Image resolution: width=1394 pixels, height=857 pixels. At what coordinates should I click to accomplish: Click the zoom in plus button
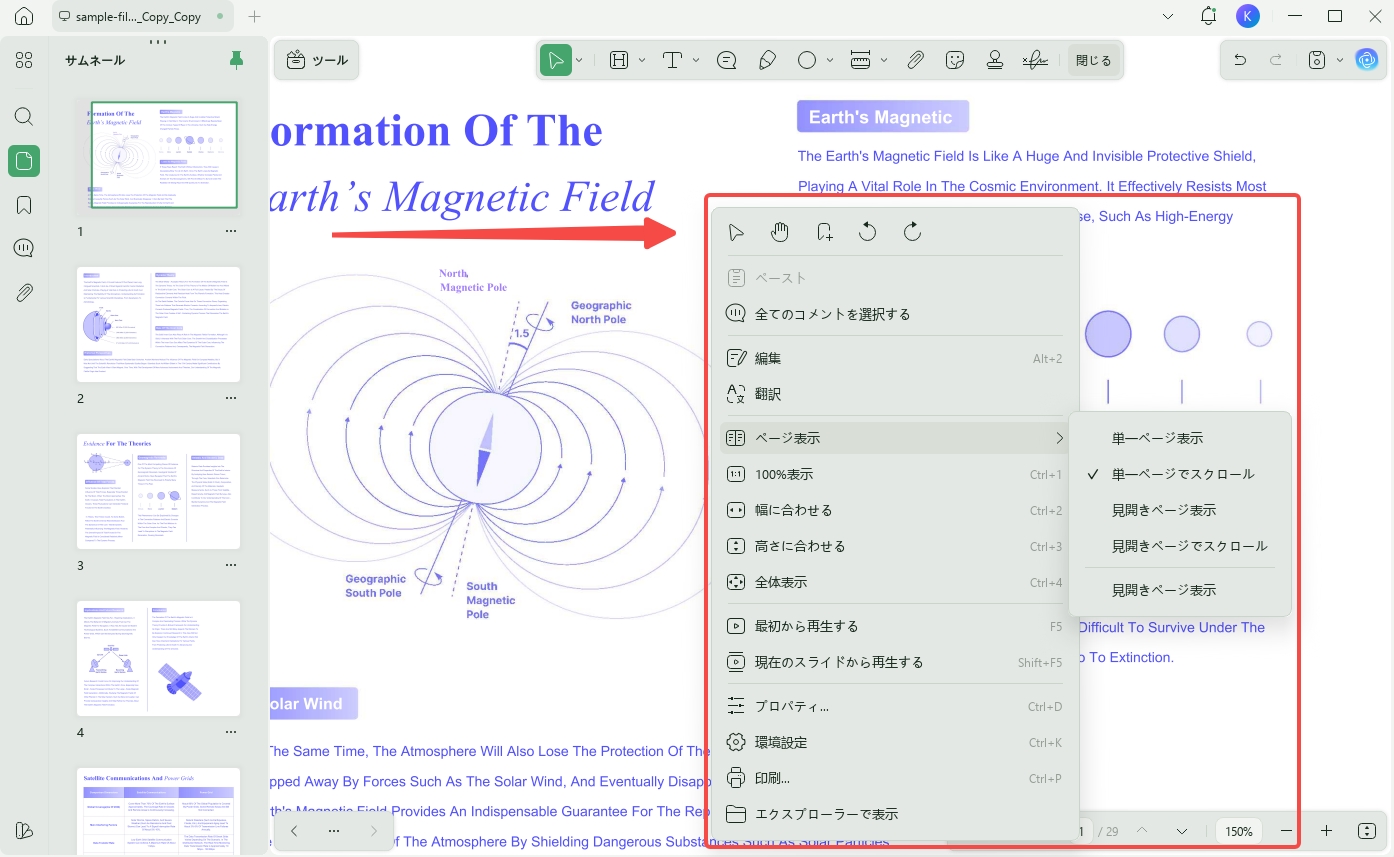coord(1327,831)
